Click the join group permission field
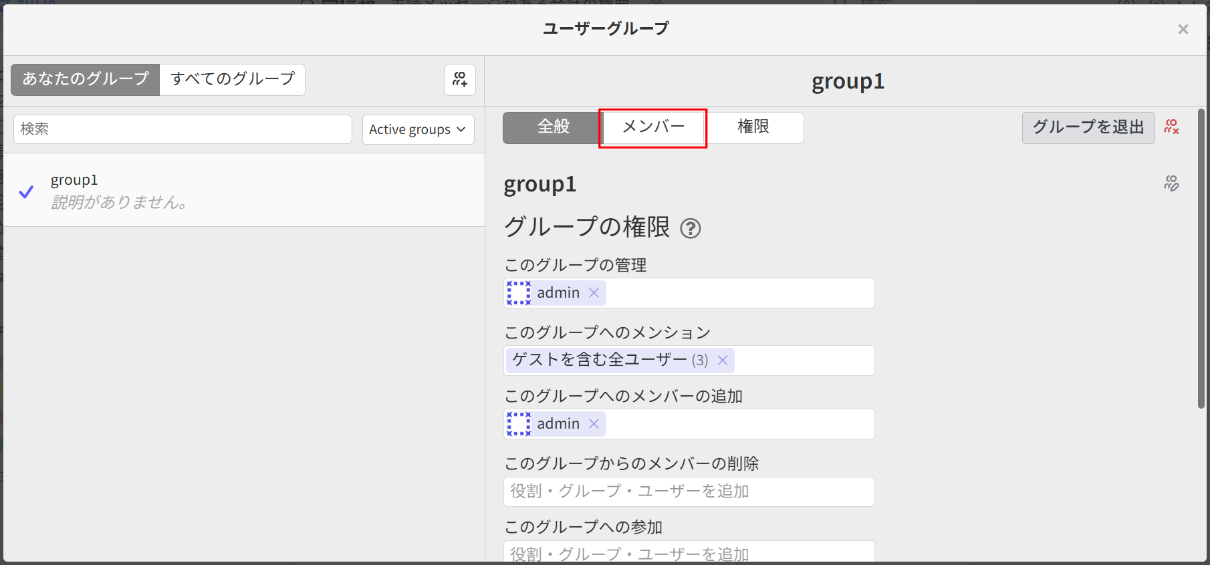The height and width of the screenshot is (565, 1210). pos(689,553)
